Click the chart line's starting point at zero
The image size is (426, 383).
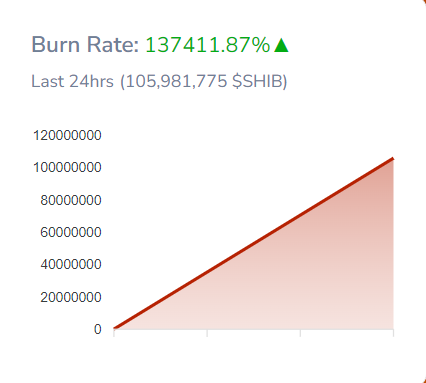115,328
